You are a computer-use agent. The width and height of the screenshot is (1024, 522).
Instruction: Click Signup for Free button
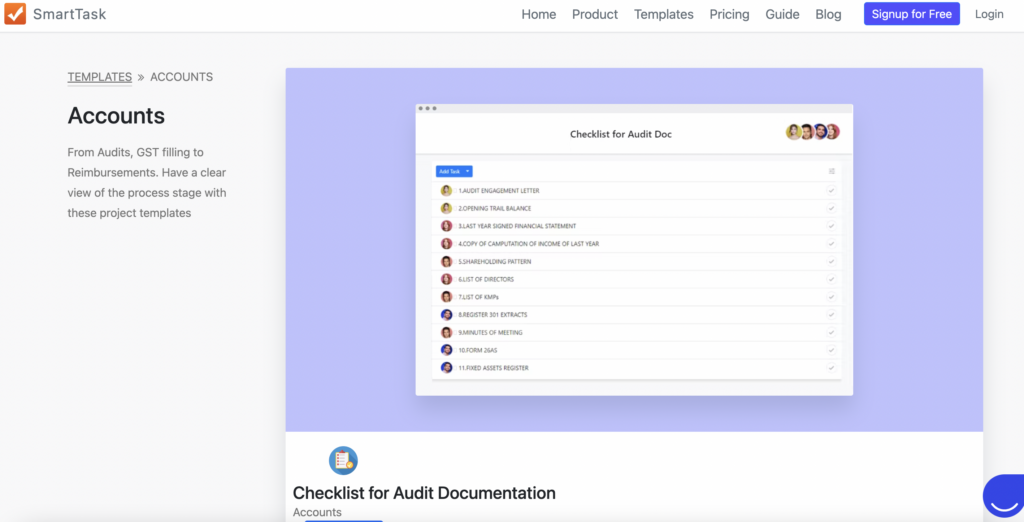coord(912,14)
